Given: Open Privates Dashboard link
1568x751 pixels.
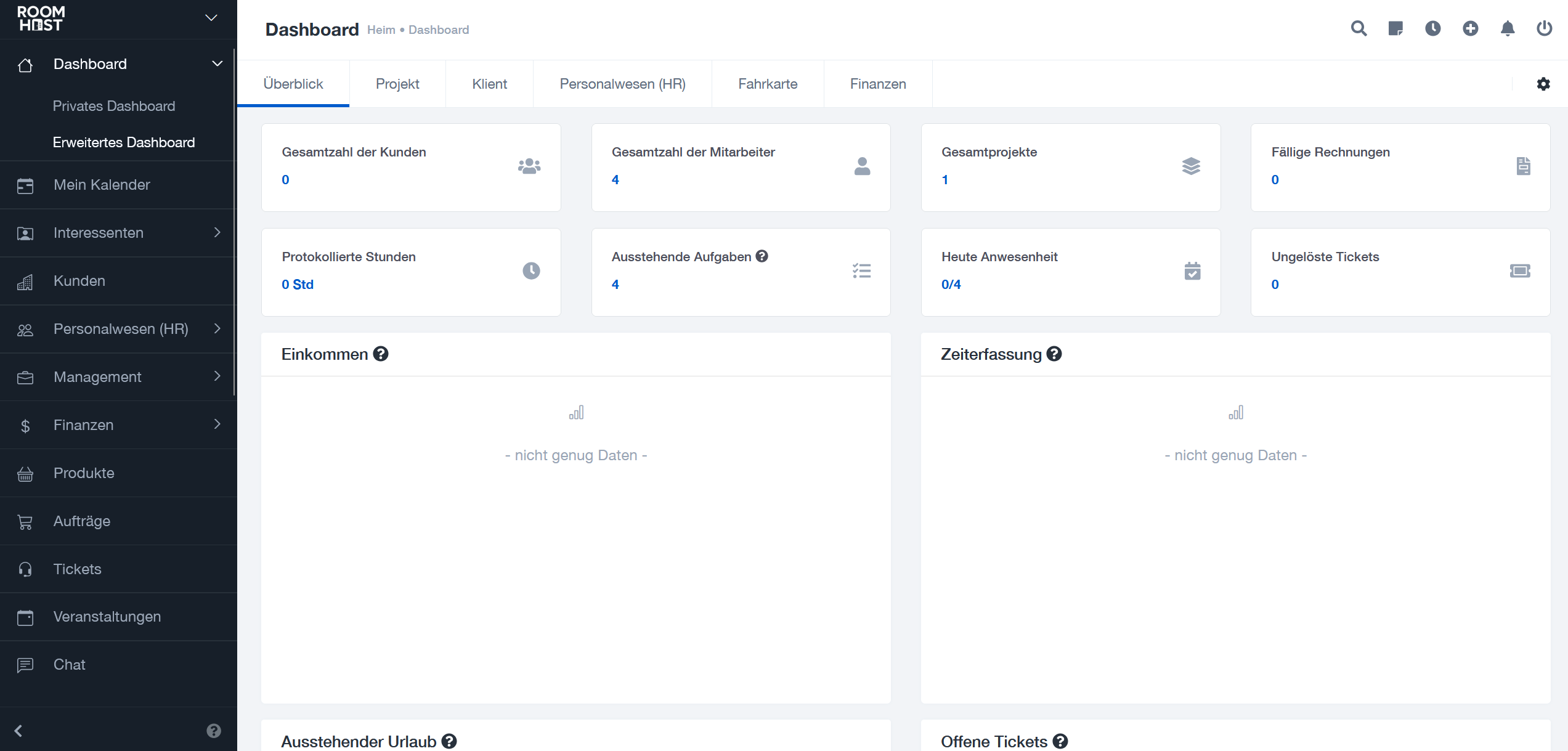Looking at the screenshot, I should tap(114, 106).
